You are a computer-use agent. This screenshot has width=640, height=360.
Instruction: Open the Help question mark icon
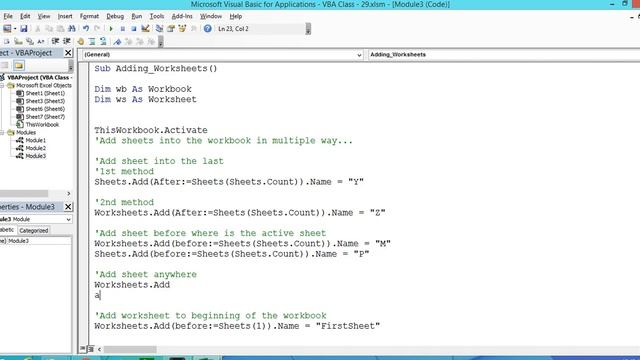[x=207, y=29]
